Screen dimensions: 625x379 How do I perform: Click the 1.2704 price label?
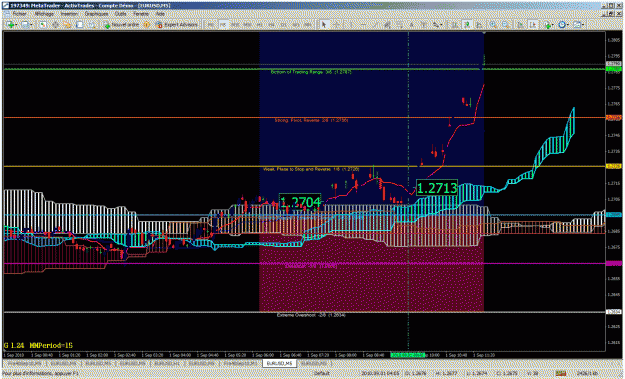[x=300, y=202]
